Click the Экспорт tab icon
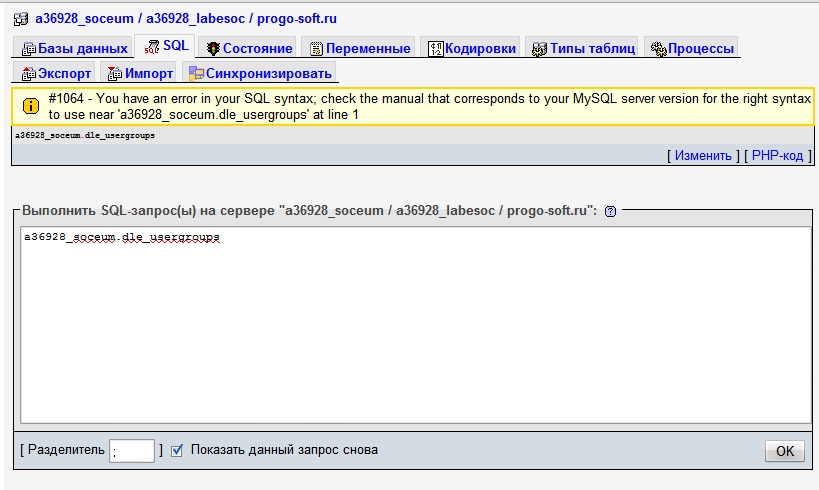The width and height of the screenshot is (819, 490). point(28,74)
